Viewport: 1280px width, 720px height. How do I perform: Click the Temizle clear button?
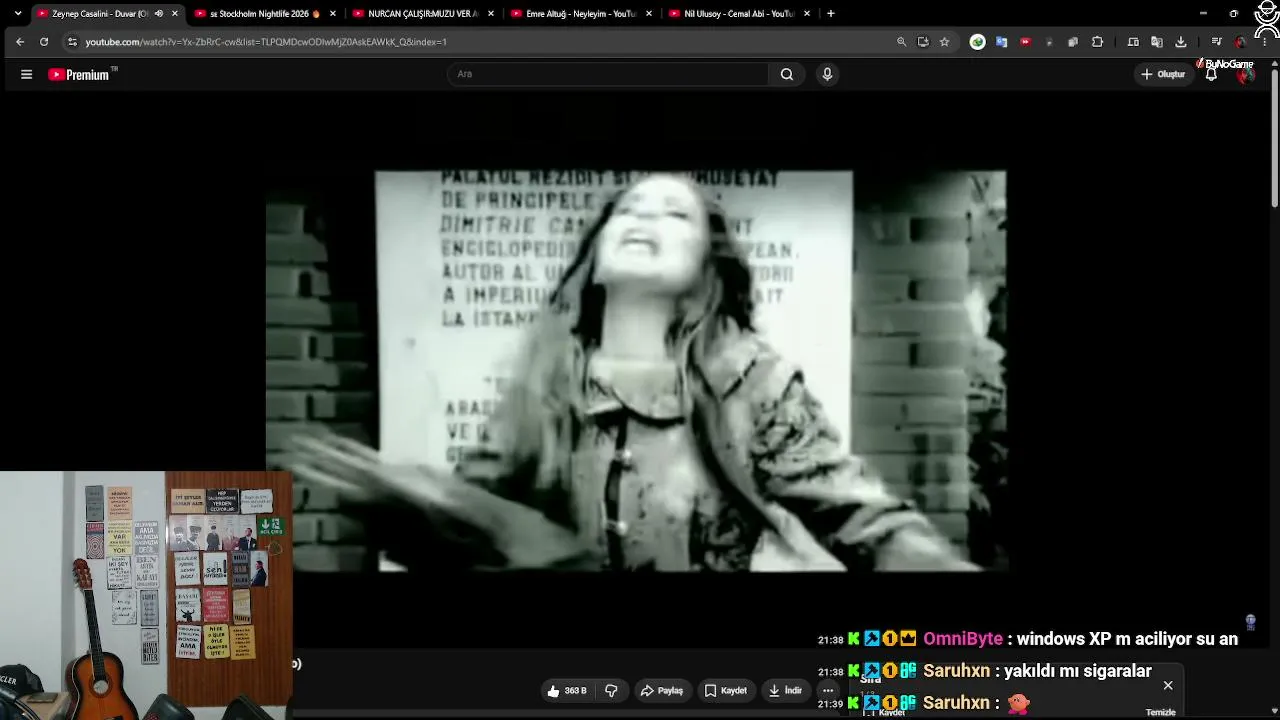(1160, 712)
